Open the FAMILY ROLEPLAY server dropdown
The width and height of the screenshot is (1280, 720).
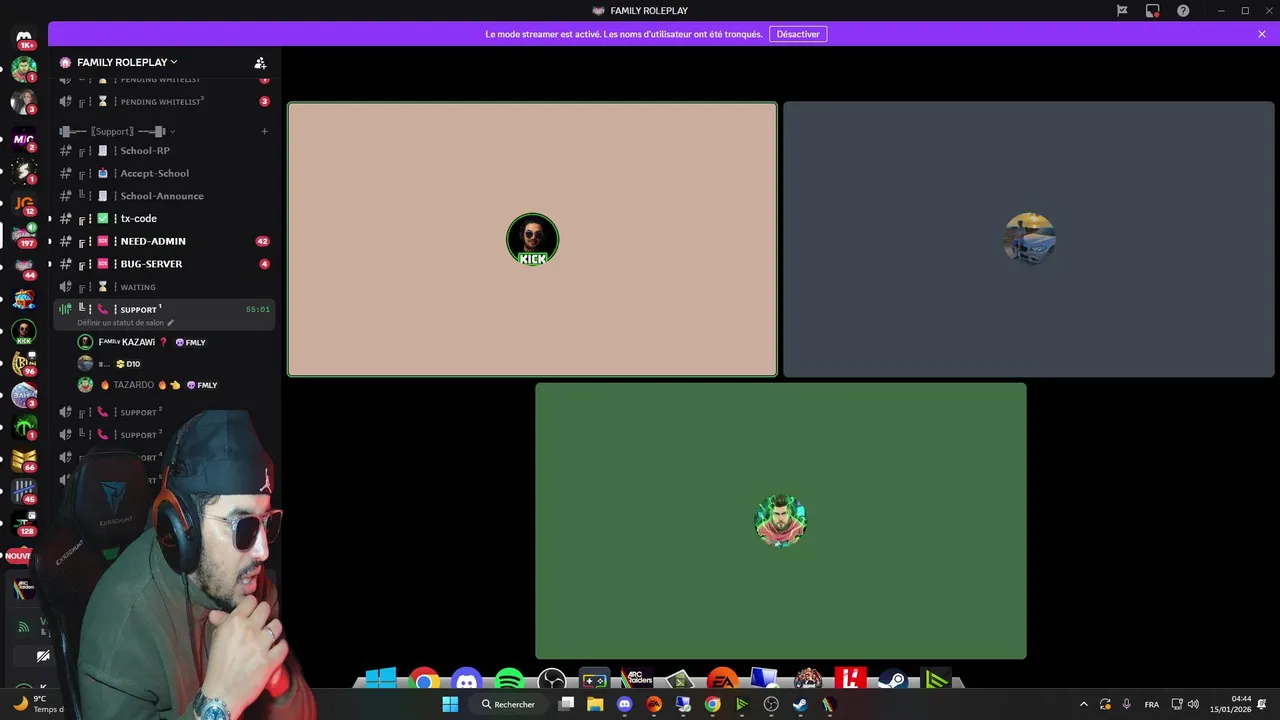pos(127,62)
